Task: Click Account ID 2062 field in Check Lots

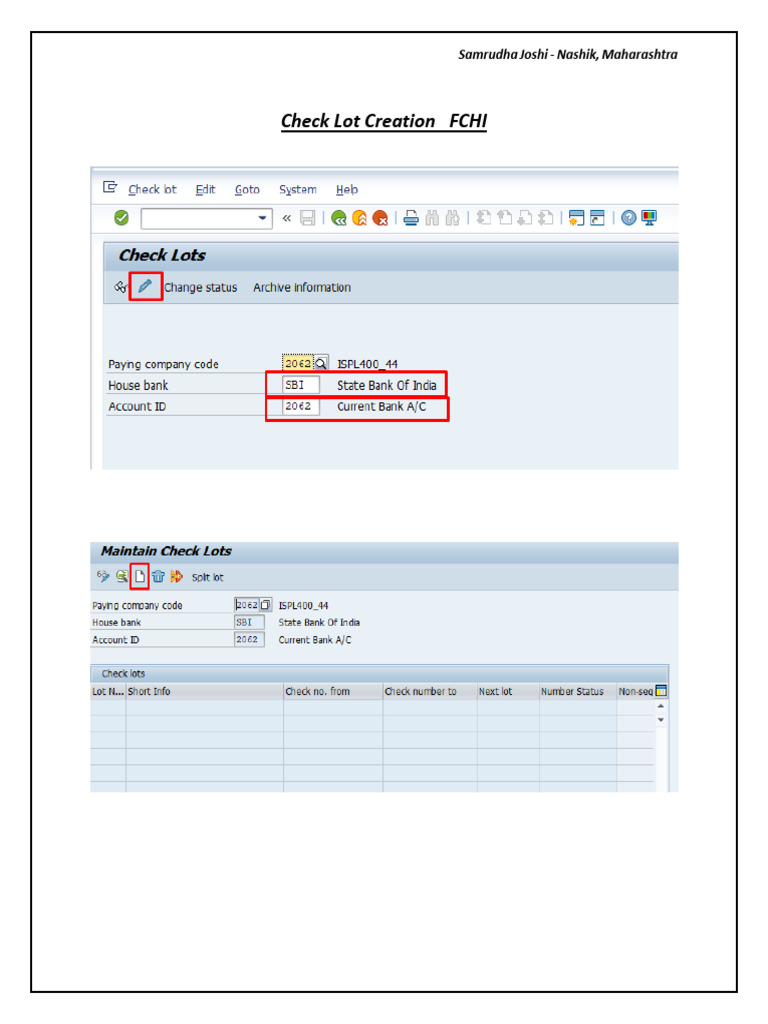Action: coord(301,406)
